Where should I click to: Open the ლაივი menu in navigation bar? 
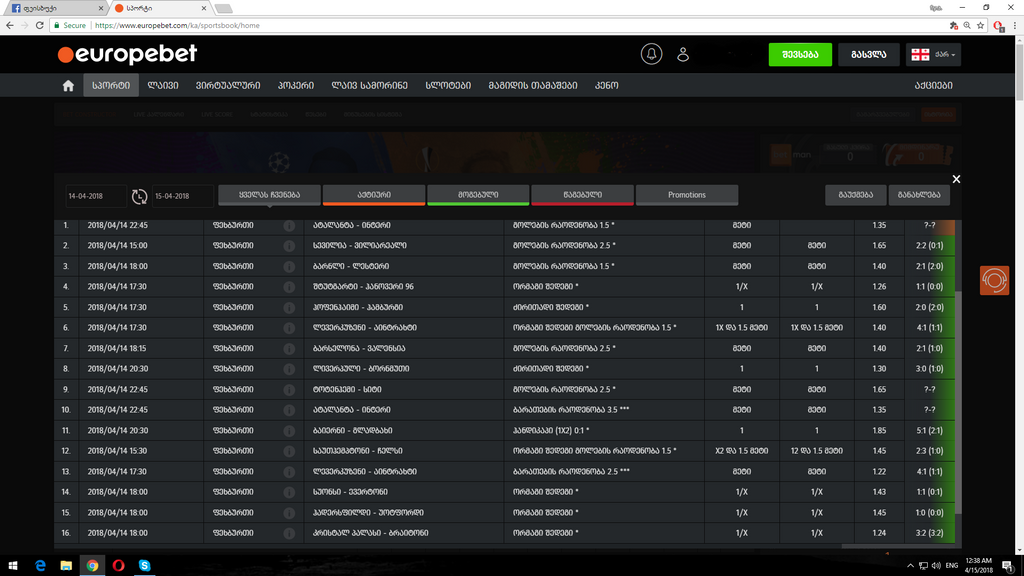point(163,86)
